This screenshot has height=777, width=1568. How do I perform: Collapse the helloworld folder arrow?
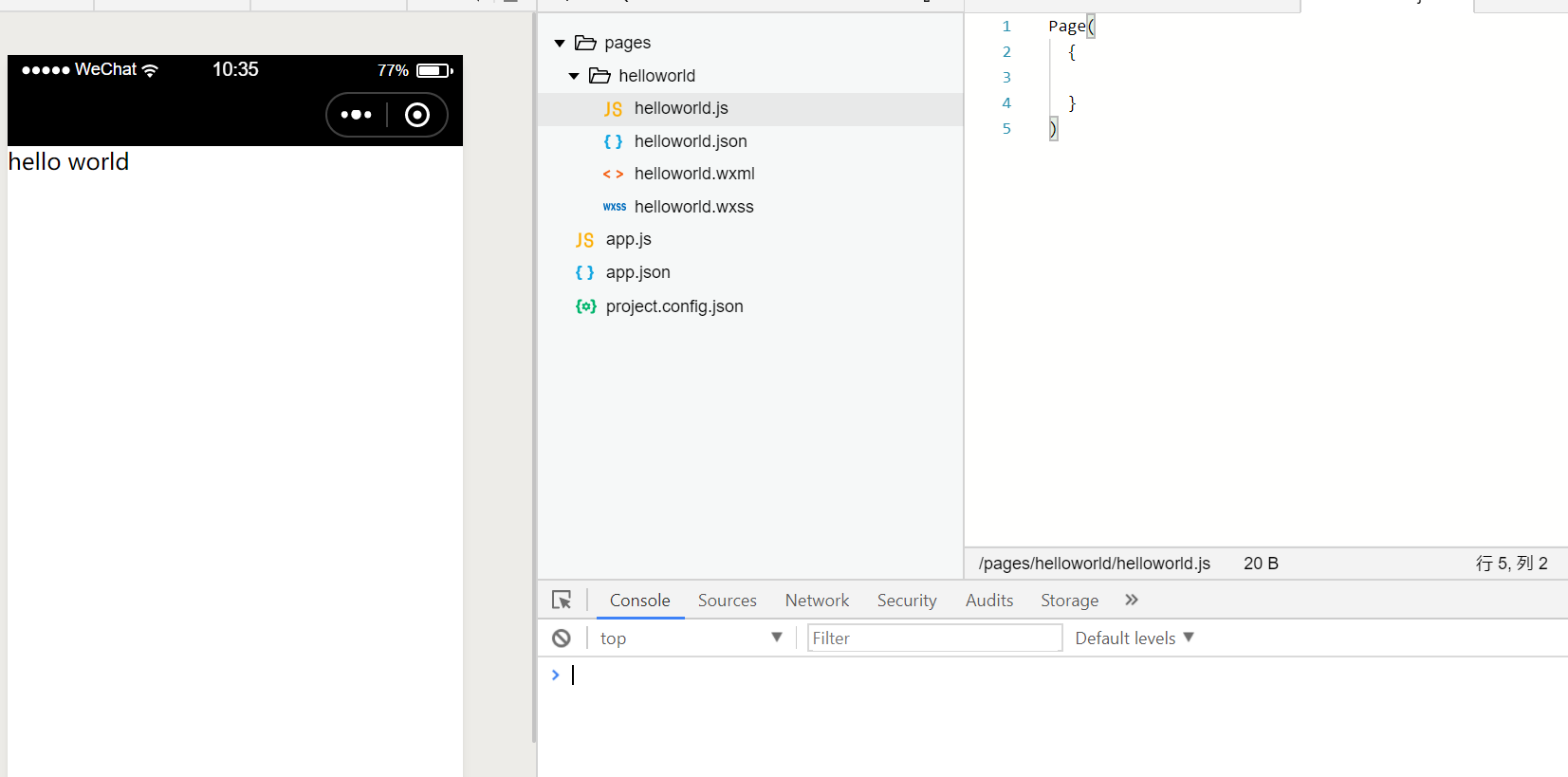574,76
